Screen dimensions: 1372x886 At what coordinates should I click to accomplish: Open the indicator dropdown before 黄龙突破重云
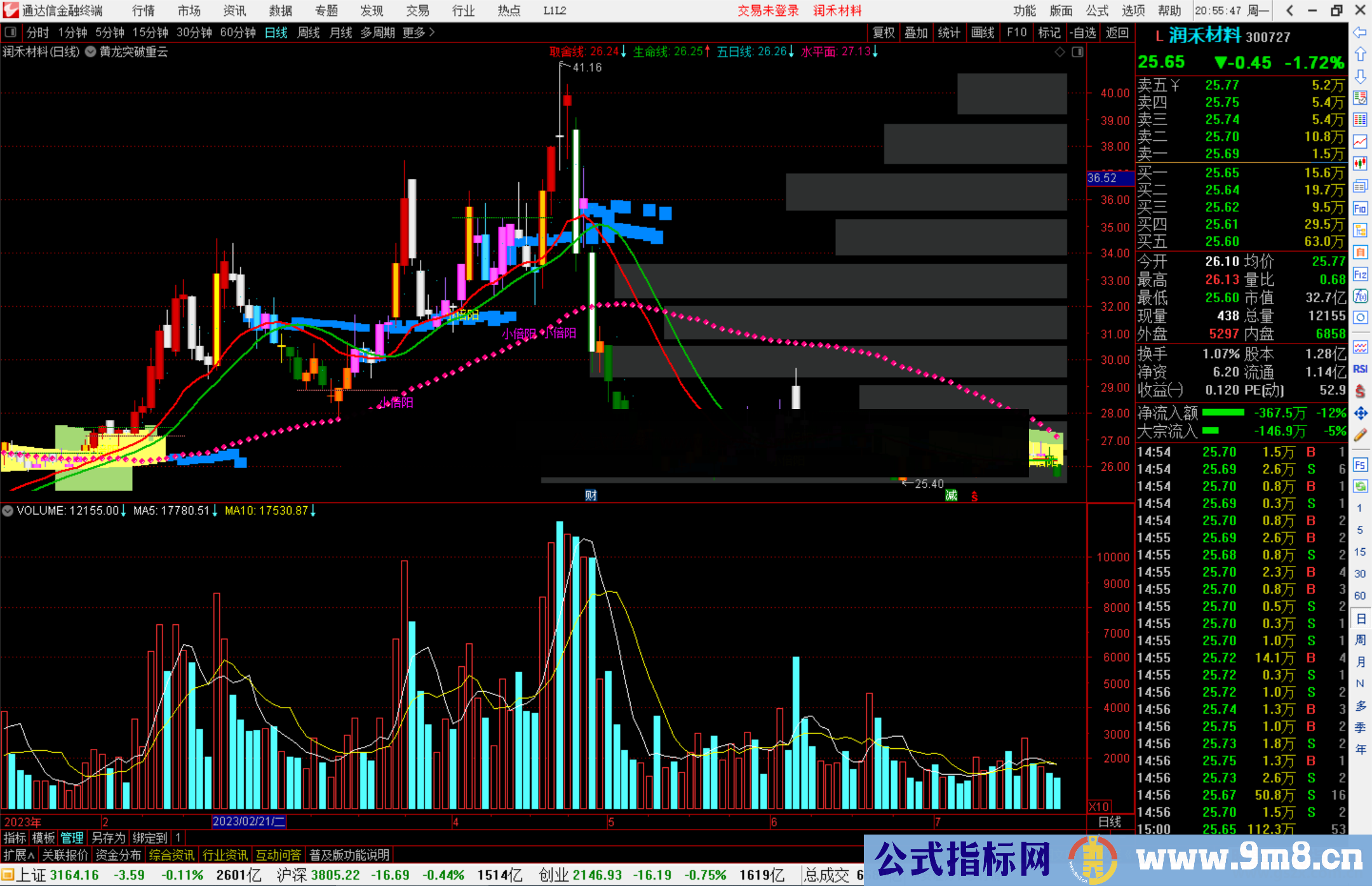point(90,52)
